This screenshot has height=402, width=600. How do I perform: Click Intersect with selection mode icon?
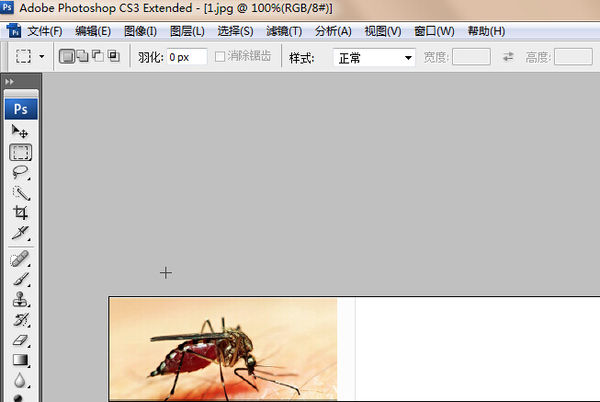tap(113, 56)
